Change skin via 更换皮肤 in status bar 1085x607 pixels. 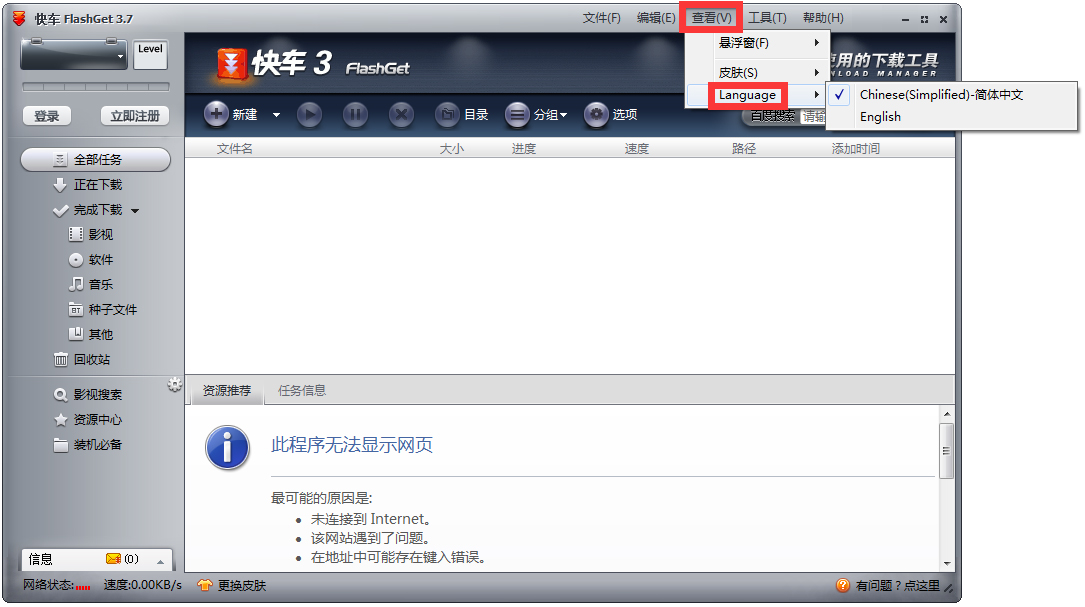point(243,588)
